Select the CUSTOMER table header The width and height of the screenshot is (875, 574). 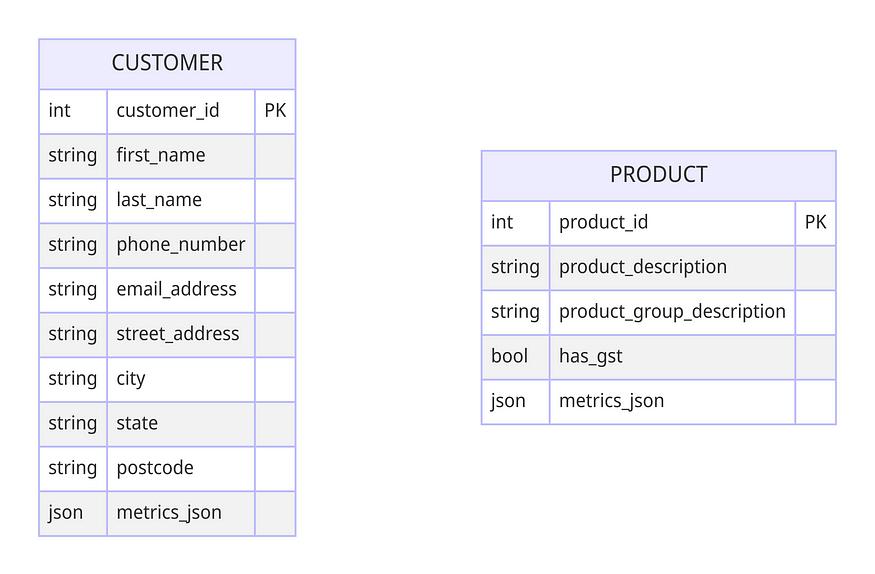click(x=167, y=64)
